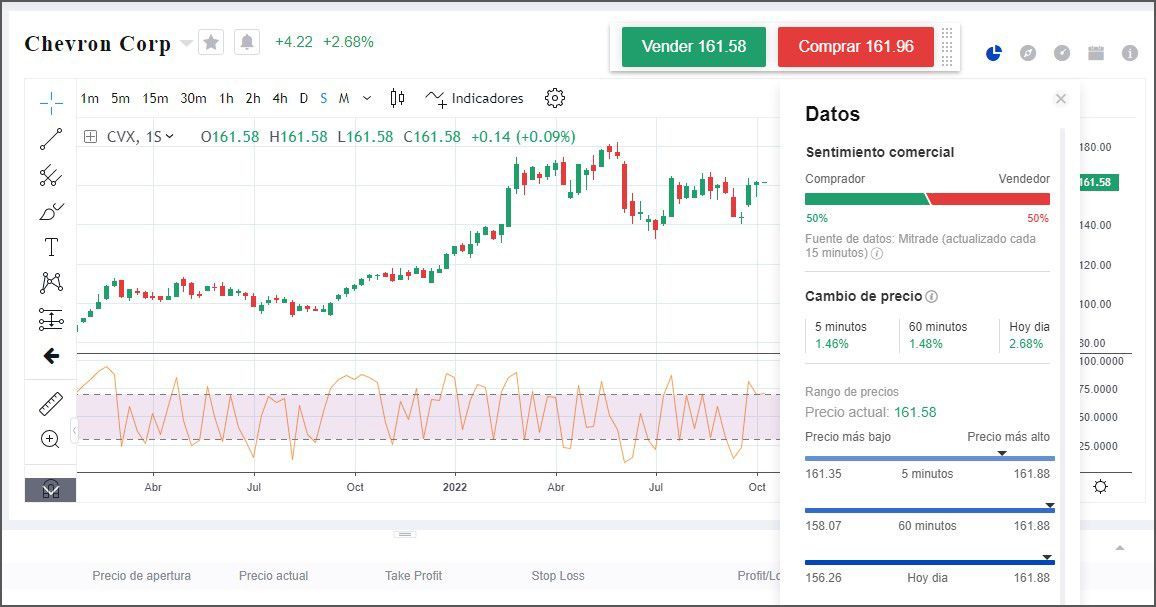Open the ruler measure tool

coord(51,404)
